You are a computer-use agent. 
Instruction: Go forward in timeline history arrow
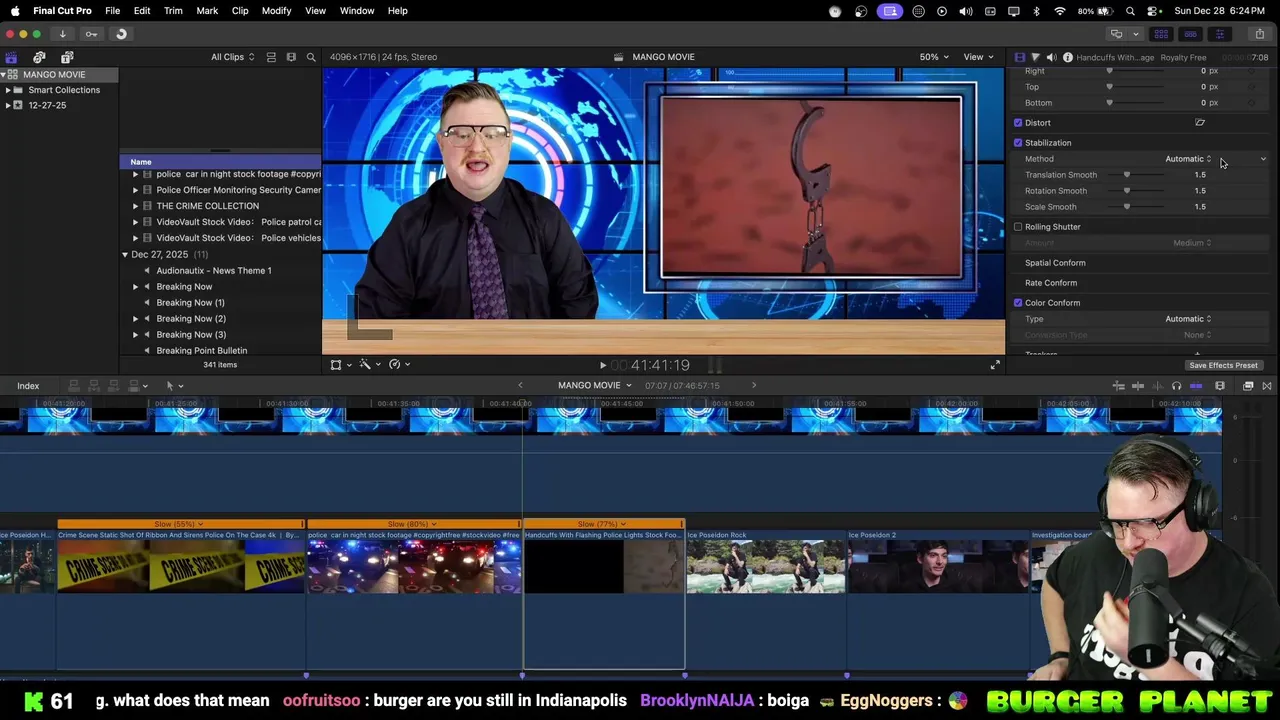(x=754, y=386)
